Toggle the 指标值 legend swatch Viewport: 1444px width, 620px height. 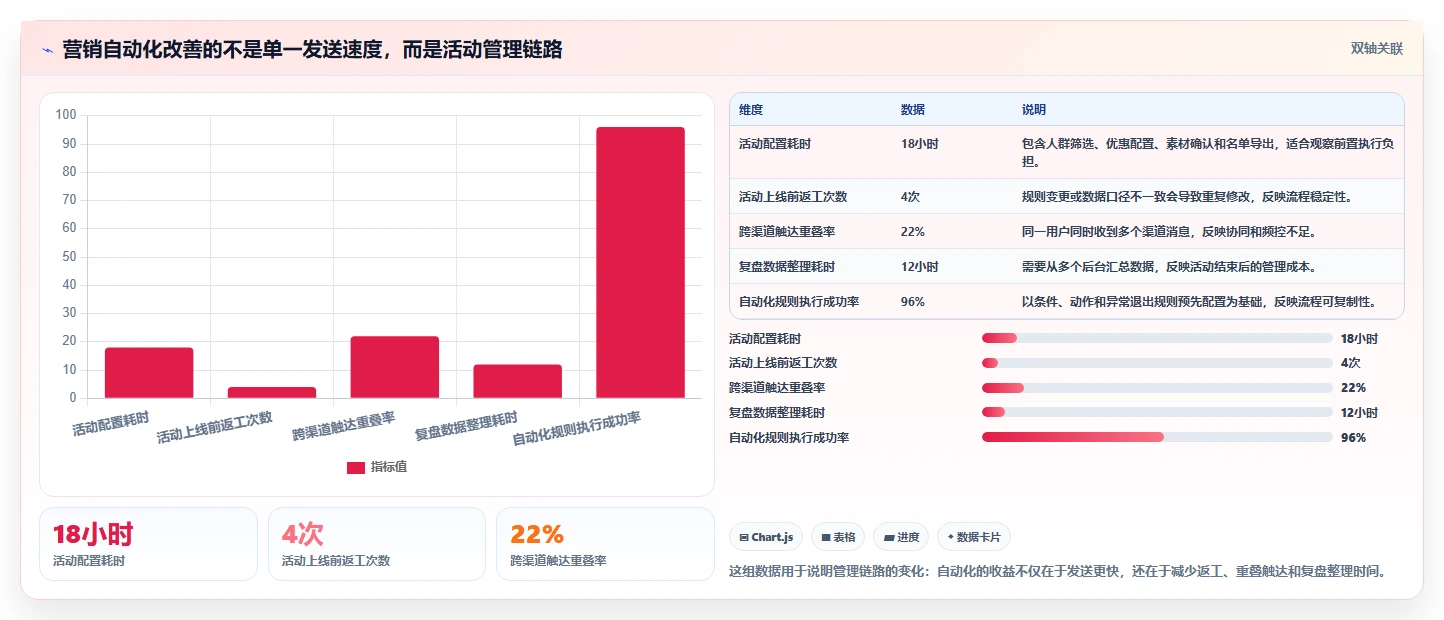click(x=356, y=467)
